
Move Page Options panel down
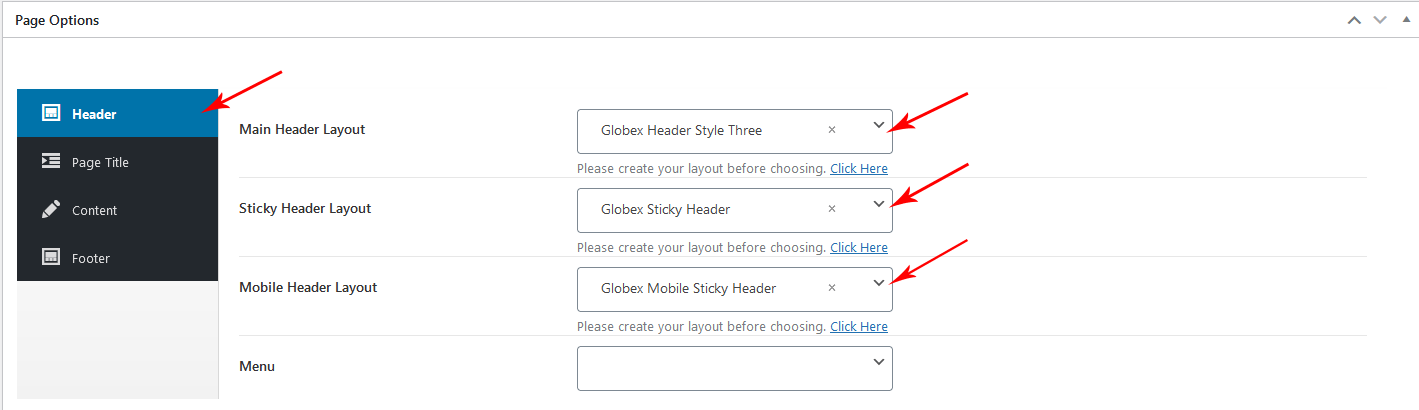coord(1380,20)
